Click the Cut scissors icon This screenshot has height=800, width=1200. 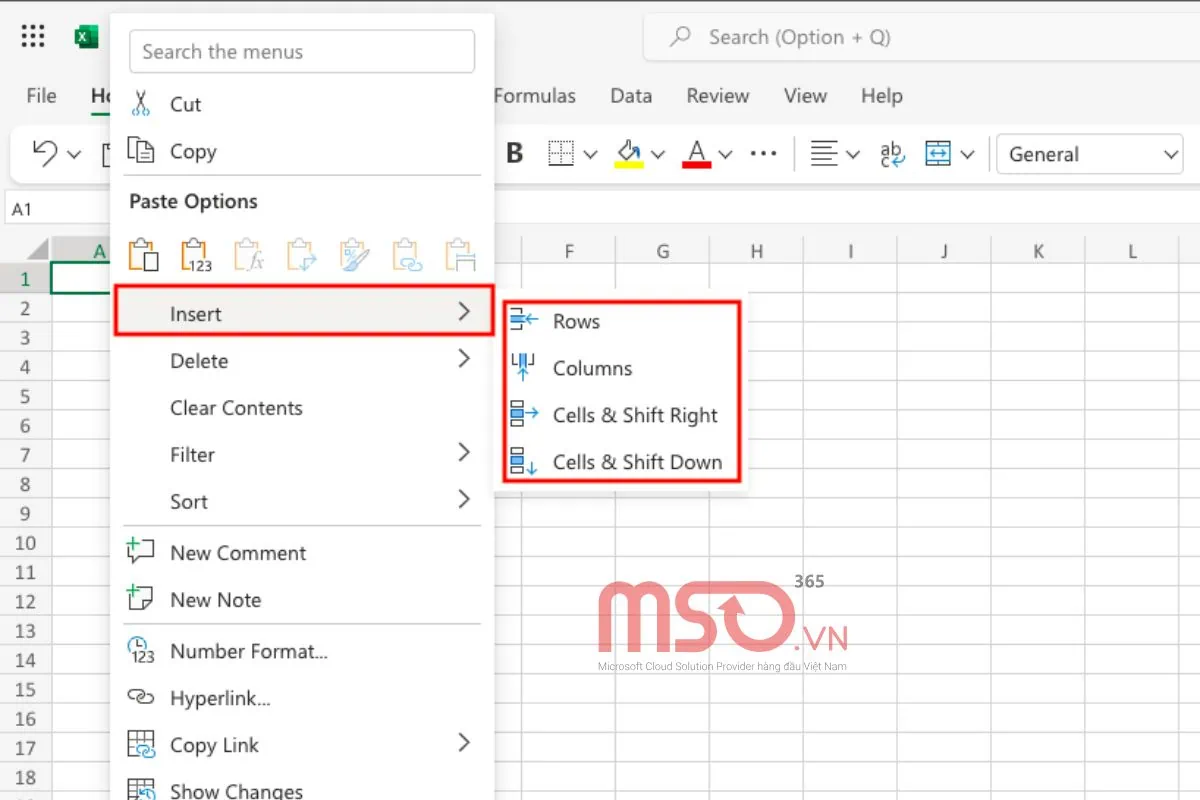point(141,104)
